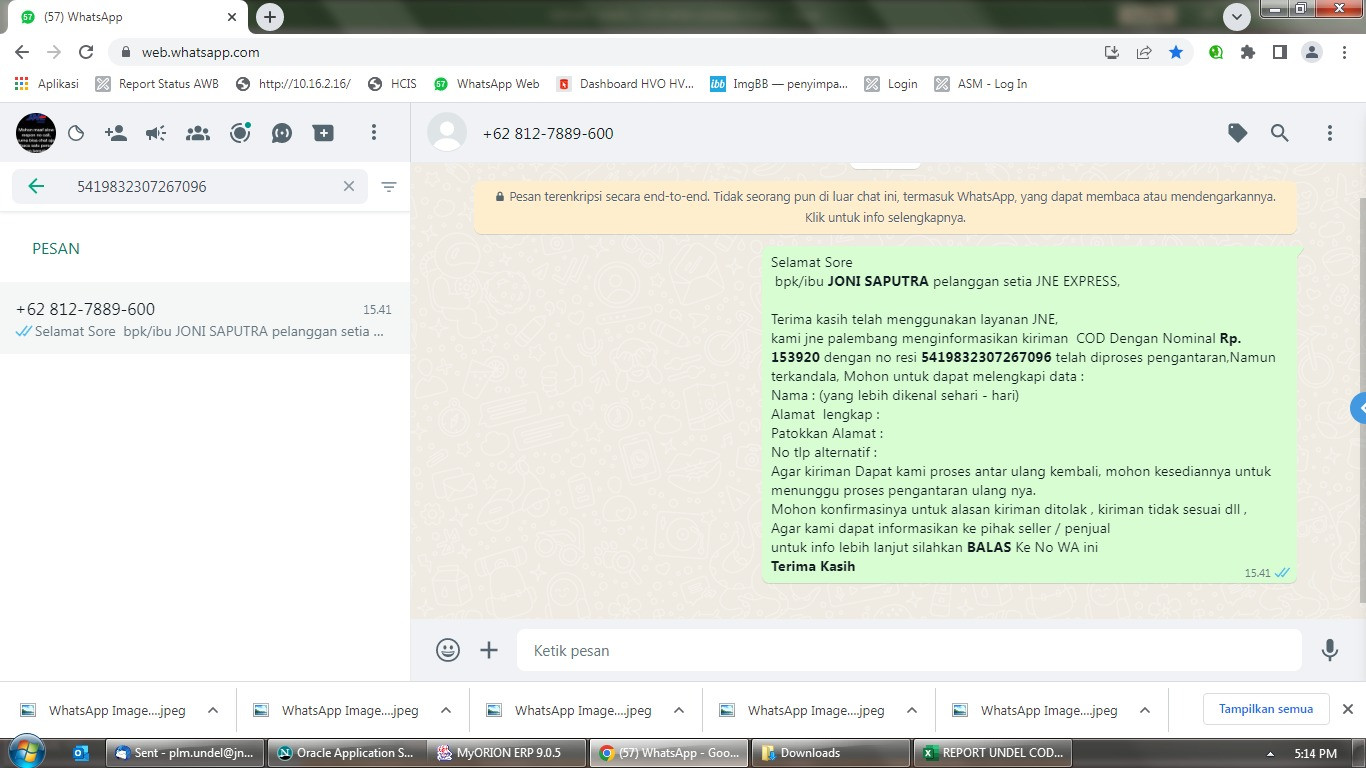Open the Channels chat-bubble icon
The width and height of the screenshot is (1366, 768).
pyautogui.click(x=282, y=133)
